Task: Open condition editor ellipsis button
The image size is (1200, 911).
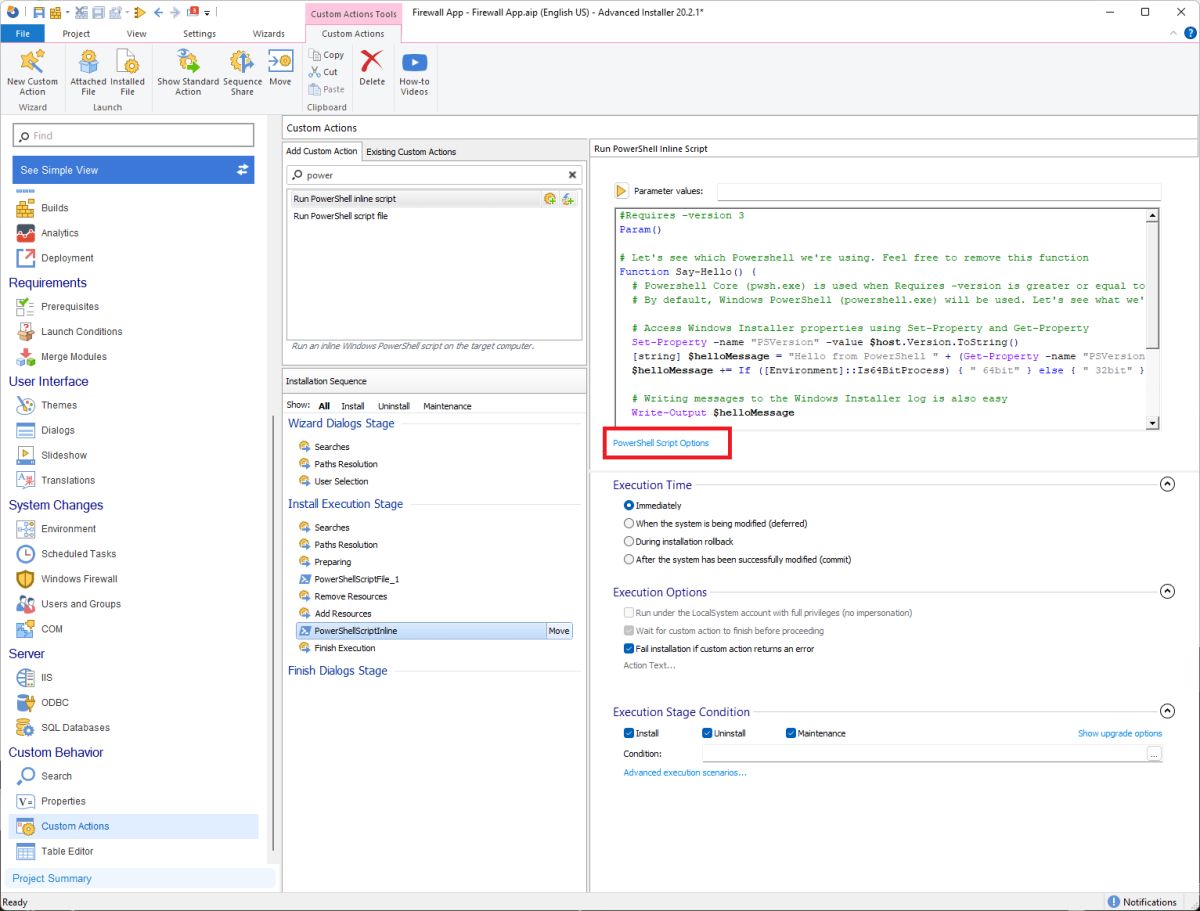Action: pos(1154,755)
